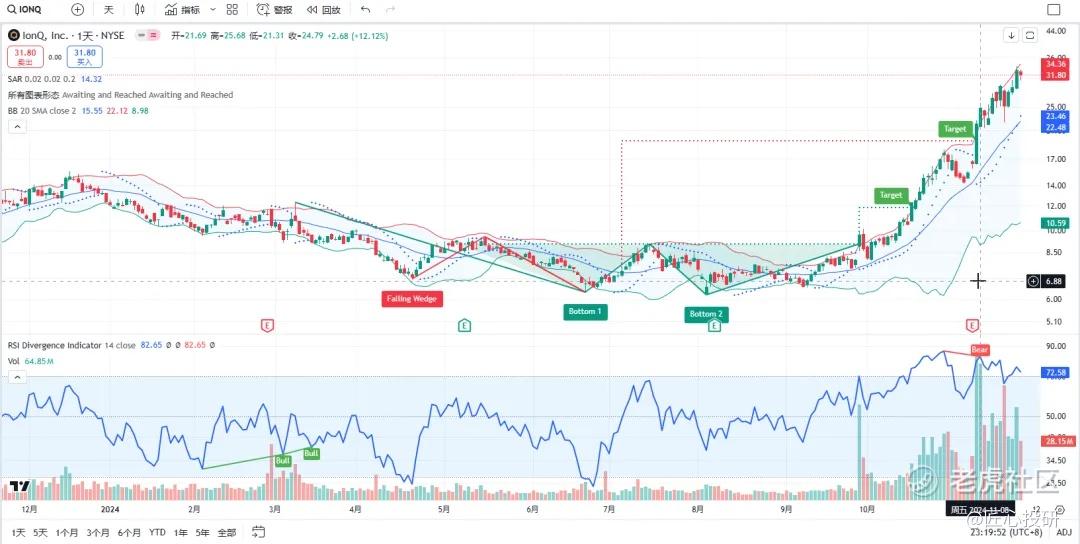Click the right Bull label on RSI
The width and height of the screenshot is (1080, 544).
(311, 454)
